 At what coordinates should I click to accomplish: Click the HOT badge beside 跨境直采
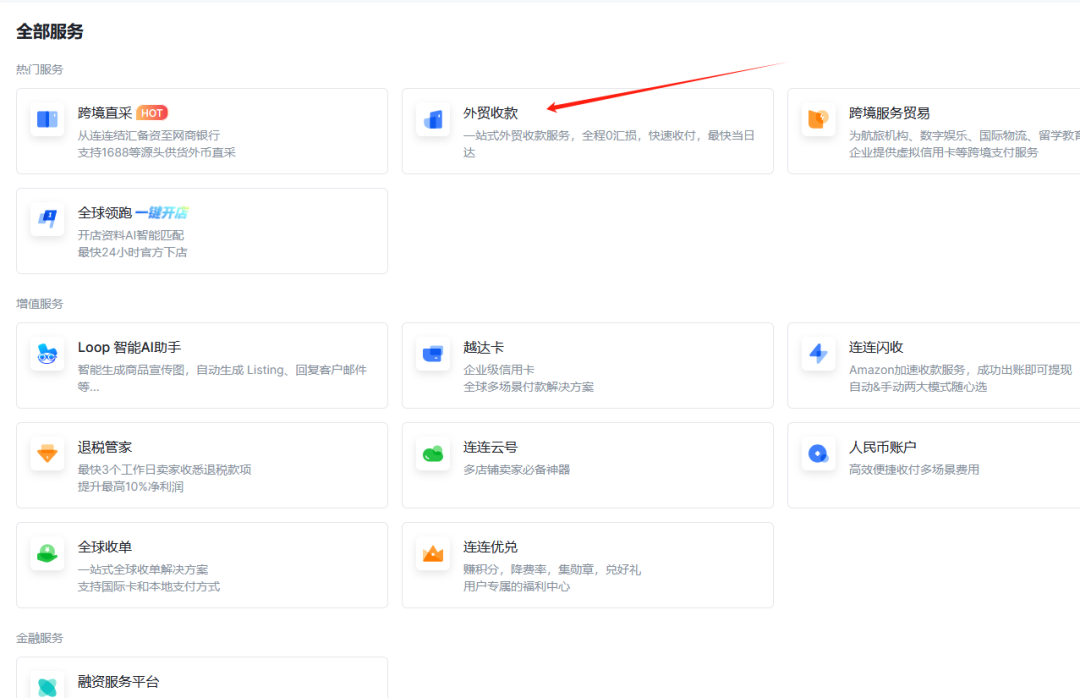[152, 113]
